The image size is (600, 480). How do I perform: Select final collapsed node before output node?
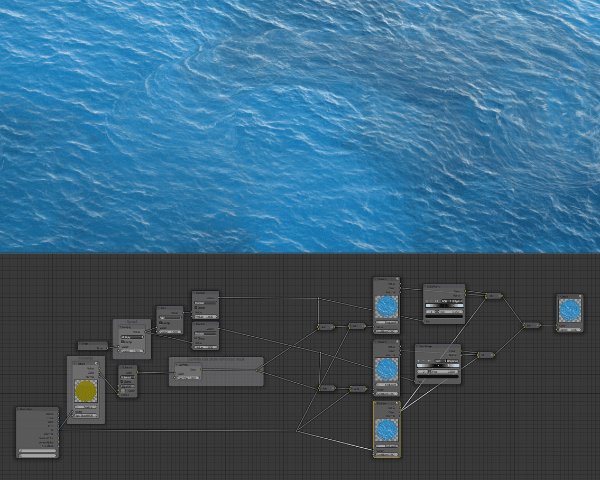coord(532,325)
